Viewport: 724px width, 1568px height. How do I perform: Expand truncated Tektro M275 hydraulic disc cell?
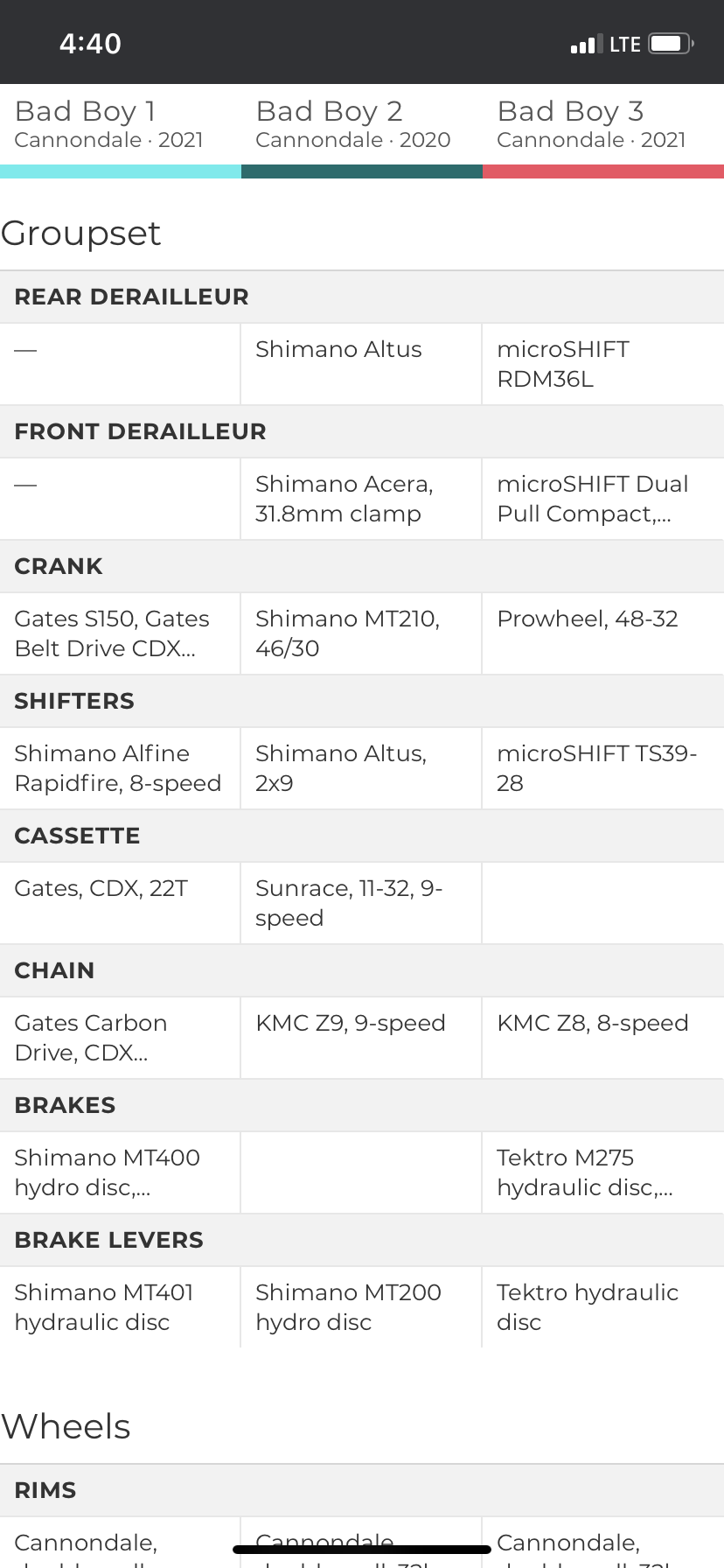pyautogui.click(x=603, y=1172)
